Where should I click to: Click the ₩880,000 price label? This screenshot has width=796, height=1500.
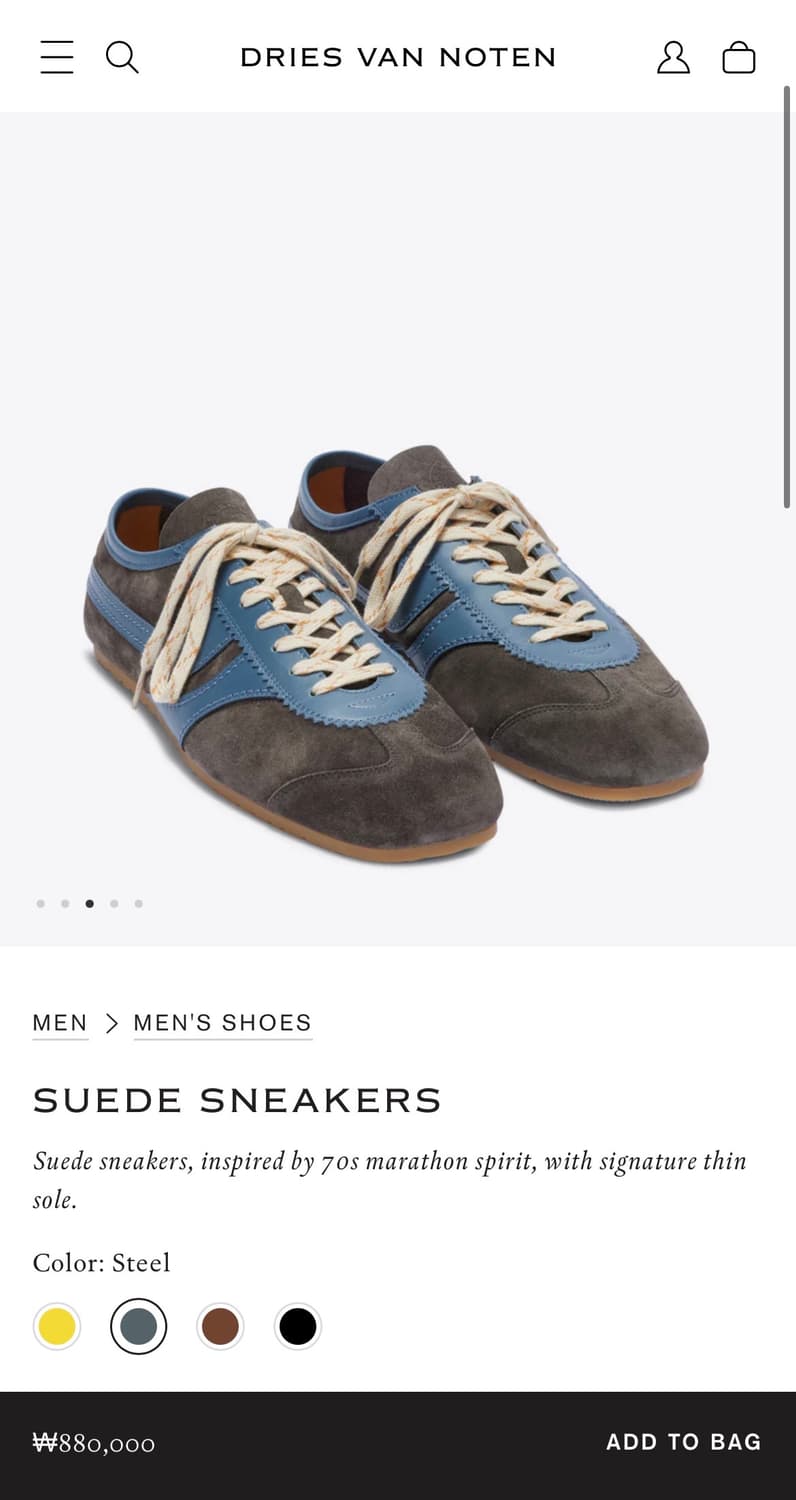pos(94,1443)
